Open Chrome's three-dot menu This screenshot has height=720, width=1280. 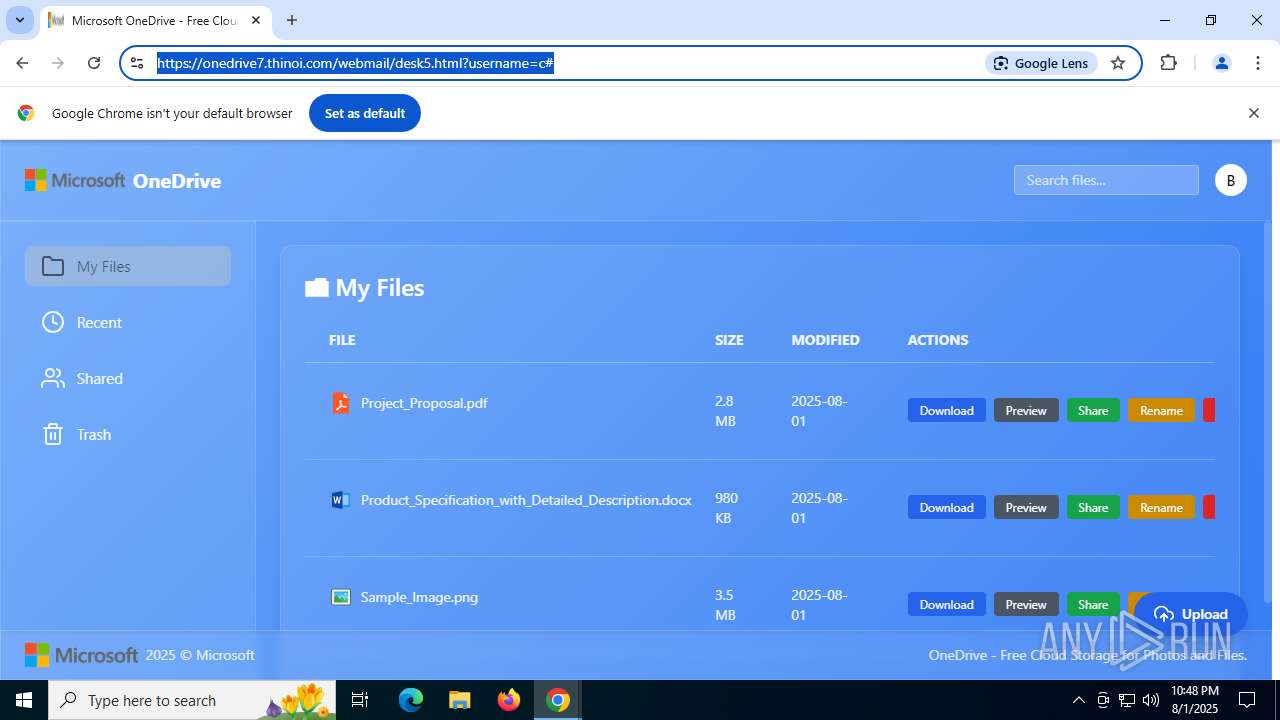click(x=1258, y=63)
